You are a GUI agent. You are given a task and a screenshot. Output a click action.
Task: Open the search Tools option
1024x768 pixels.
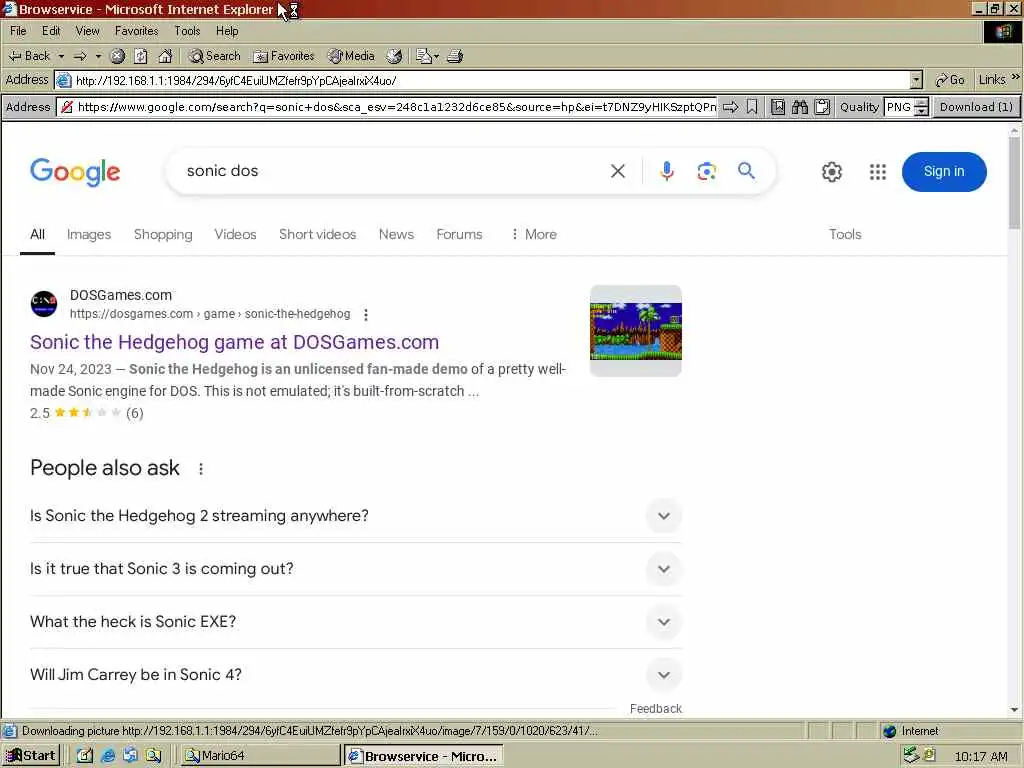(x=845, y=234)
